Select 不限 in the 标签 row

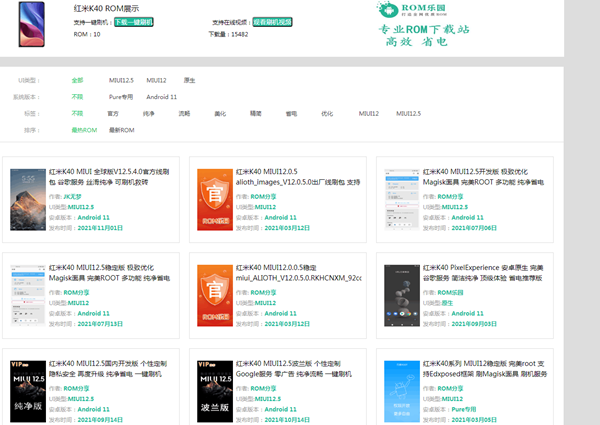click(x=77, y=113)
